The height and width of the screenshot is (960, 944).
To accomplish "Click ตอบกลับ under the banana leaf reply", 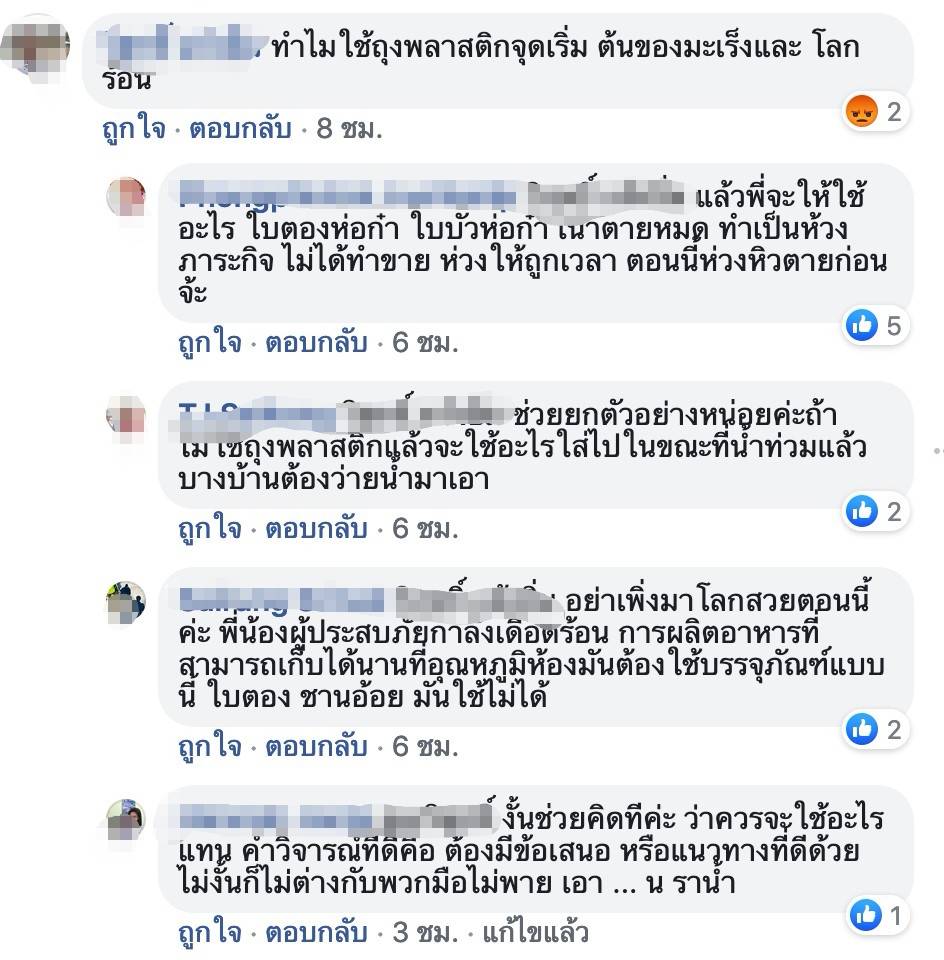I will [x=316, y=343].
